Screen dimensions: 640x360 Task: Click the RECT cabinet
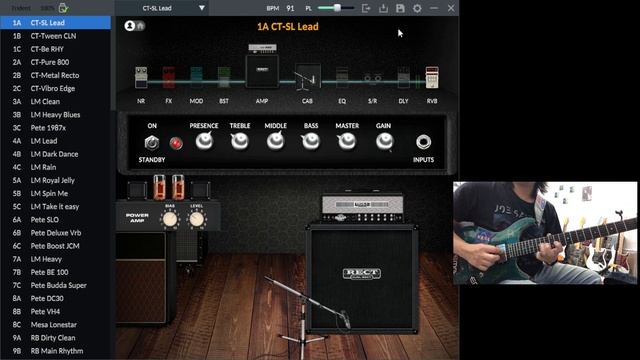click(362, 279)
